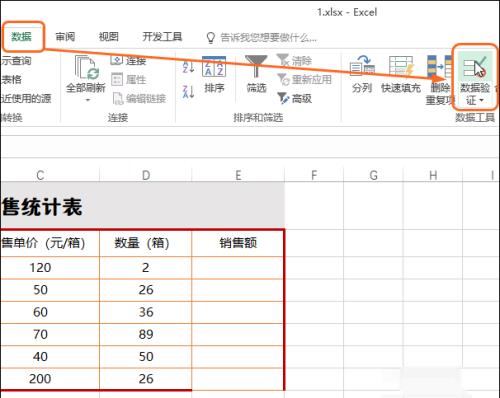Select column H header
The image size is (500, 398).
(433, 175)
